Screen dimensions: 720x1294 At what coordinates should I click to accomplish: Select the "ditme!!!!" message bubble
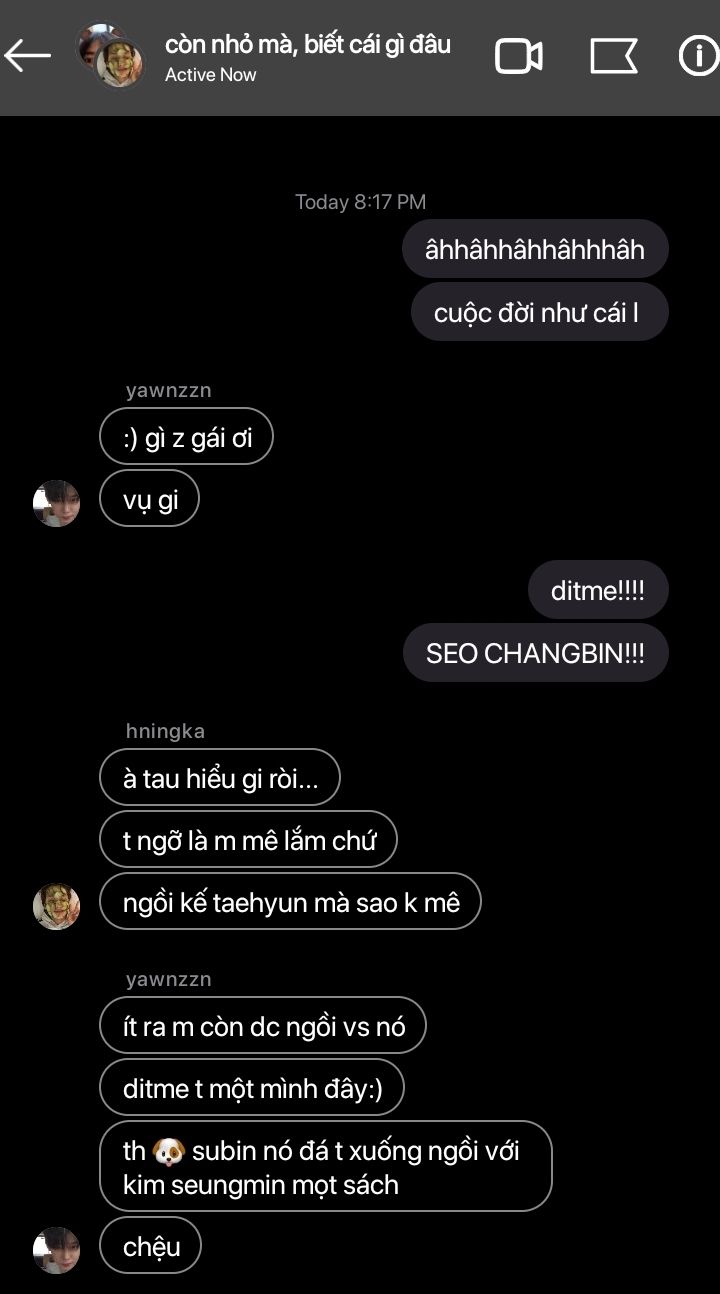click(x=598, y=590)
